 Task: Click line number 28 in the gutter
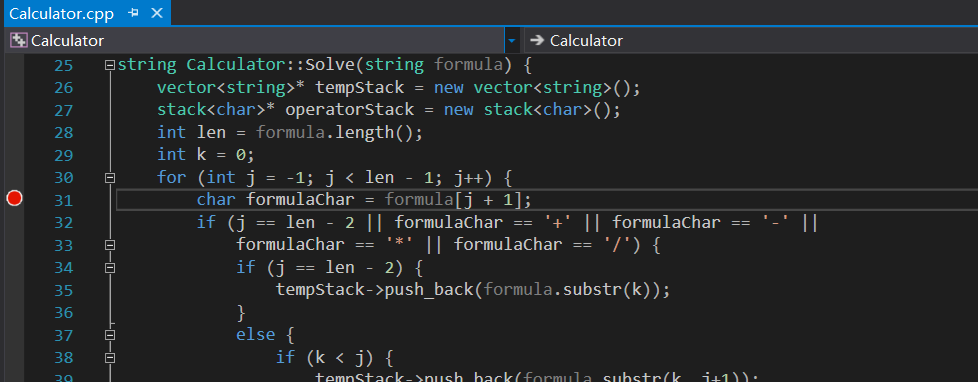point(63,132)
